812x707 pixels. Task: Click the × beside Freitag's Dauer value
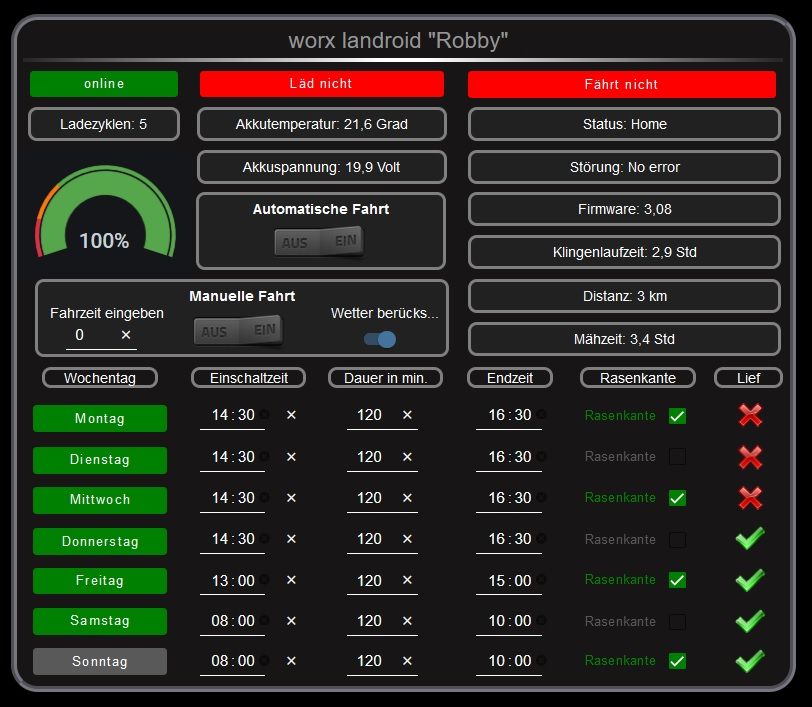pos(407,580)
